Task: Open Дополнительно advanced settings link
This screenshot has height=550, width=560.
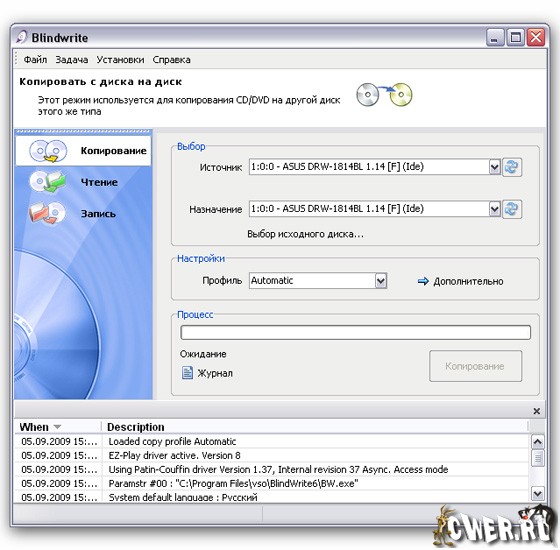Action: tap(468, 281)
